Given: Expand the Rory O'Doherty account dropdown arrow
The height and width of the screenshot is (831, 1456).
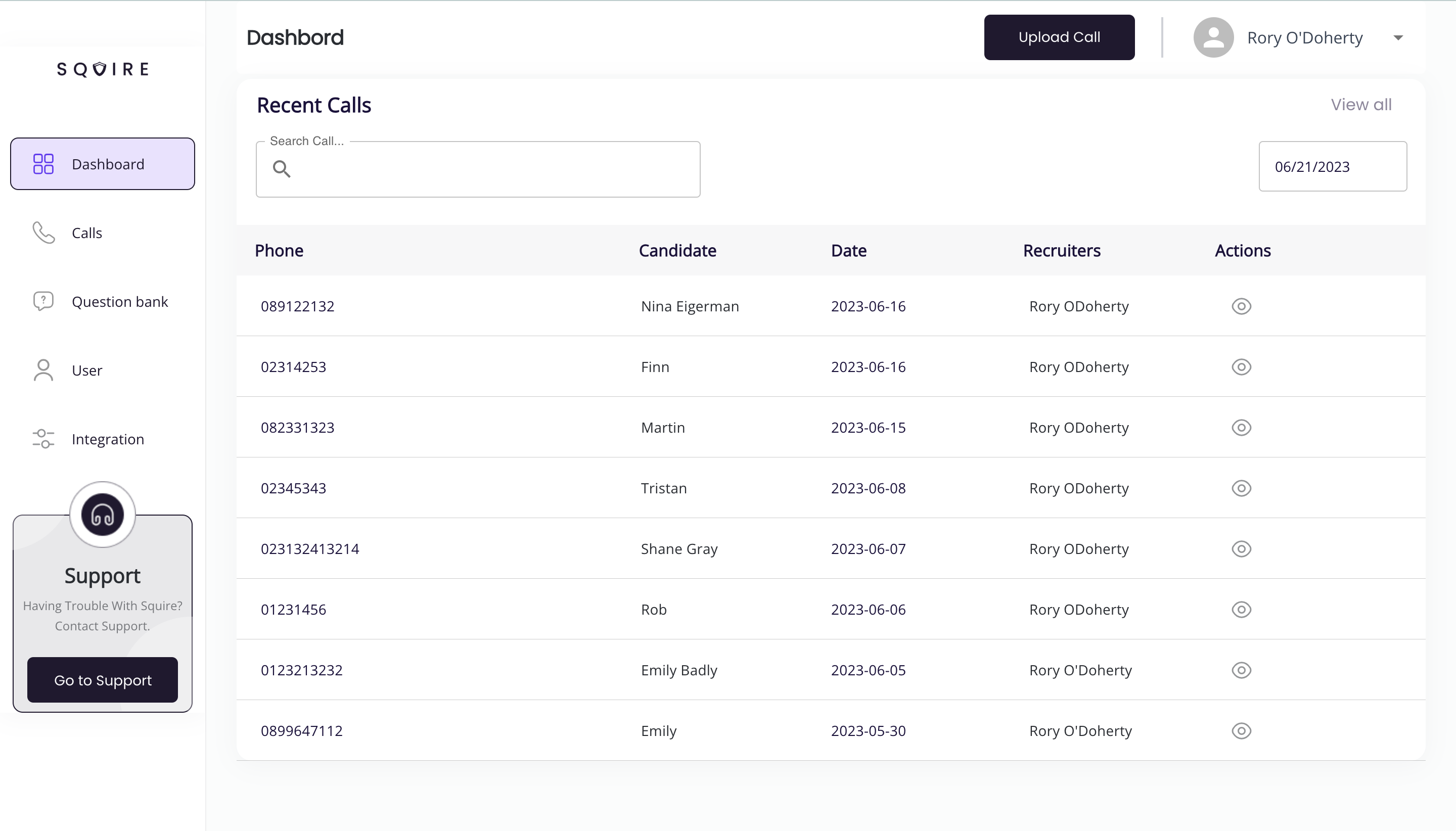Looking at the screenshot, I should (1398, 38).
